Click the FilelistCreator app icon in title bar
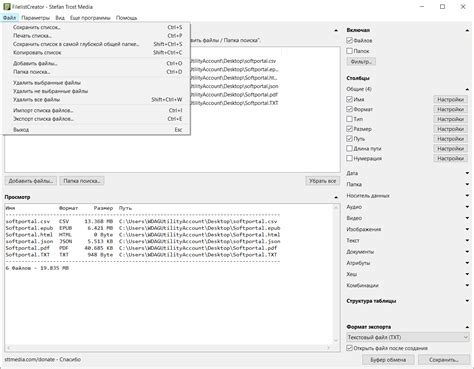The width and height of the screenshot is (474, 369). pyautogui.click(x=7, y=7)
